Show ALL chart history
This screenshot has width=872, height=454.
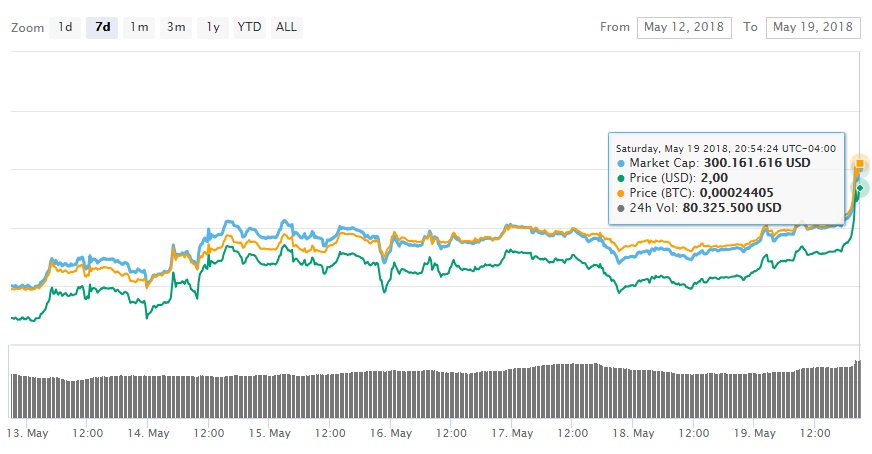pos(286,27)
